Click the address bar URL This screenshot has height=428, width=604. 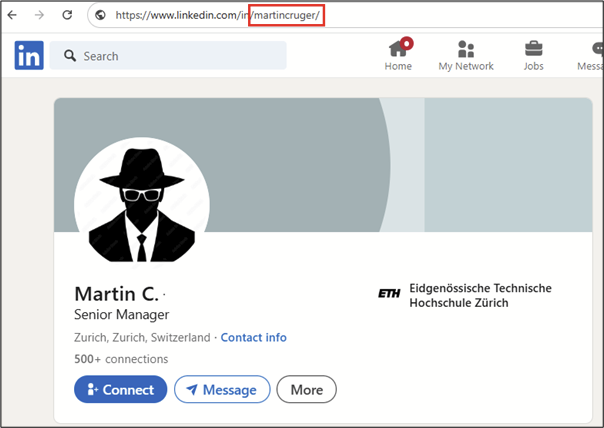[218, 15]
